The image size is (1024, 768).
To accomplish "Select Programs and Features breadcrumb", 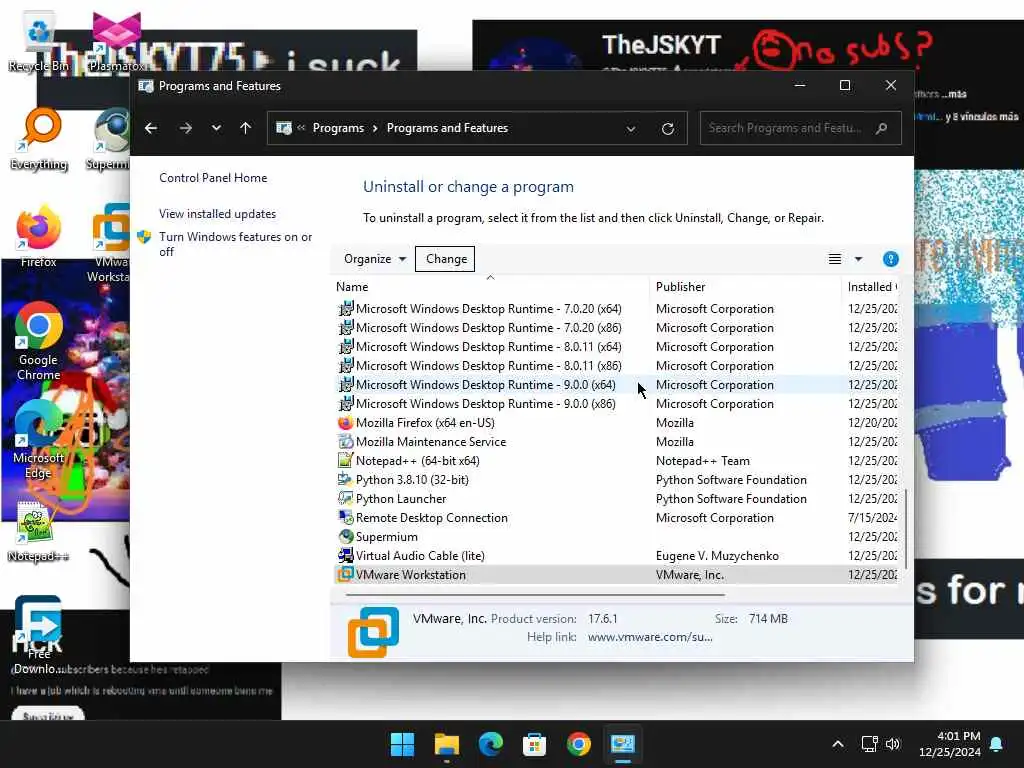I will pyautogui.click(x=447, y=128).
